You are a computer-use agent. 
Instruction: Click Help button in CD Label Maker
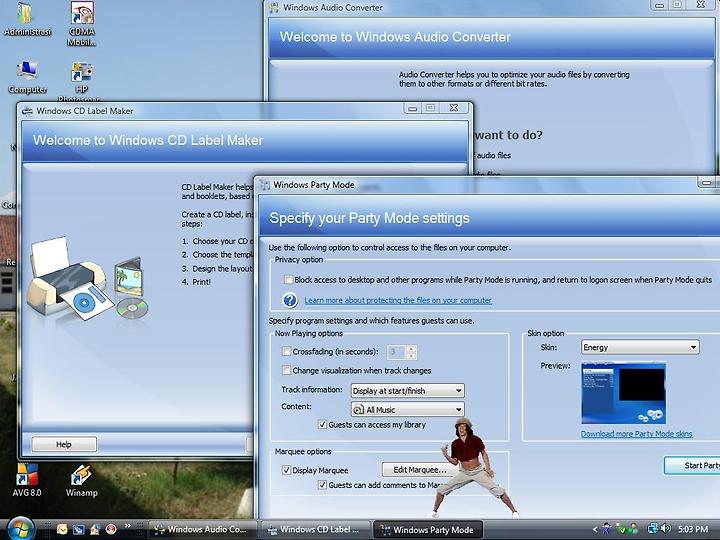click(64, 444)
